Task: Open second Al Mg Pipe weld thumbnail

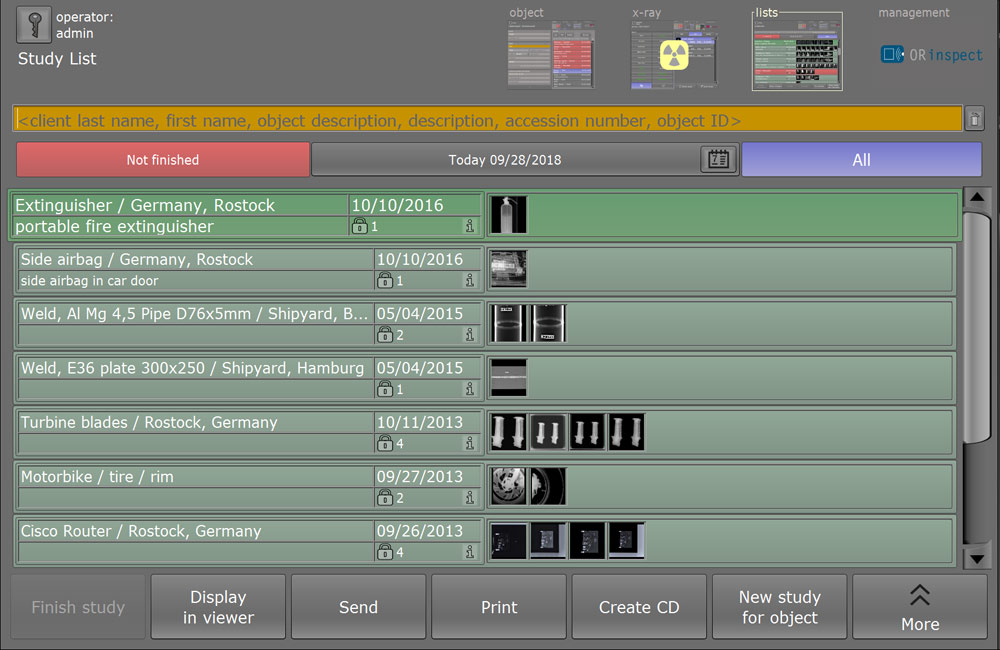Action: [548, 323]
